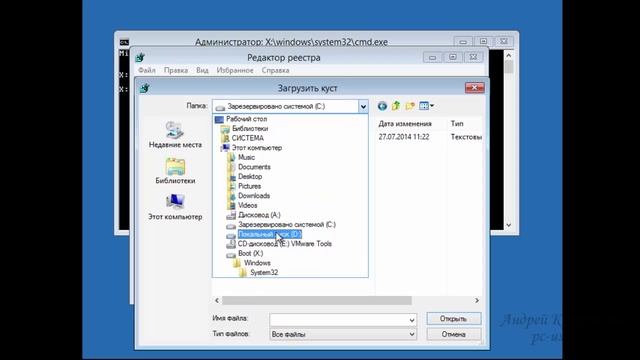Open the Тип файлов combo box
Screen dimensions: 640x360
(343, 334)
